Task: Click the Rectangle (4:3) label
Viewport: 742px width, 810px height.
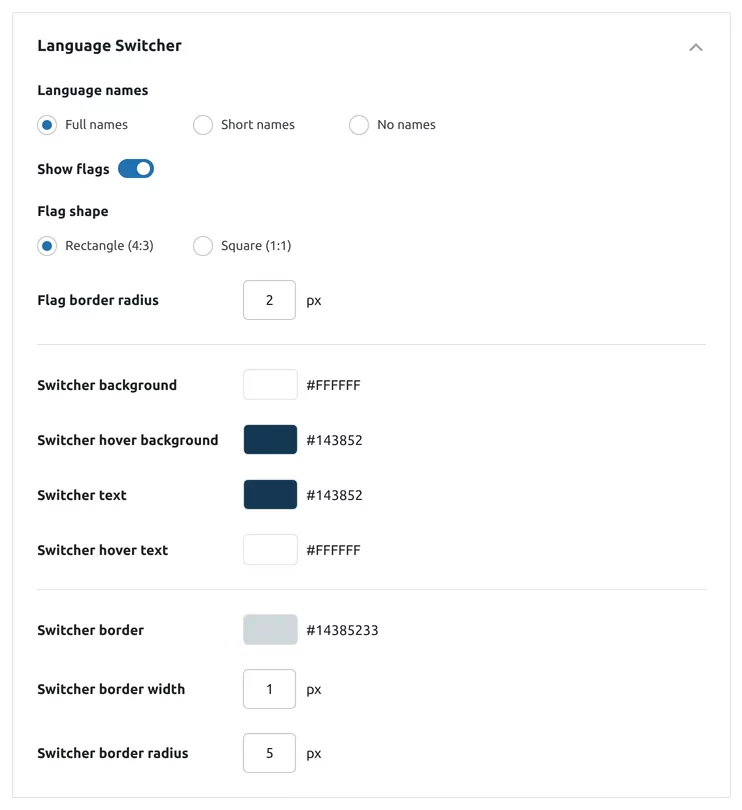Action: coord(109,246)
